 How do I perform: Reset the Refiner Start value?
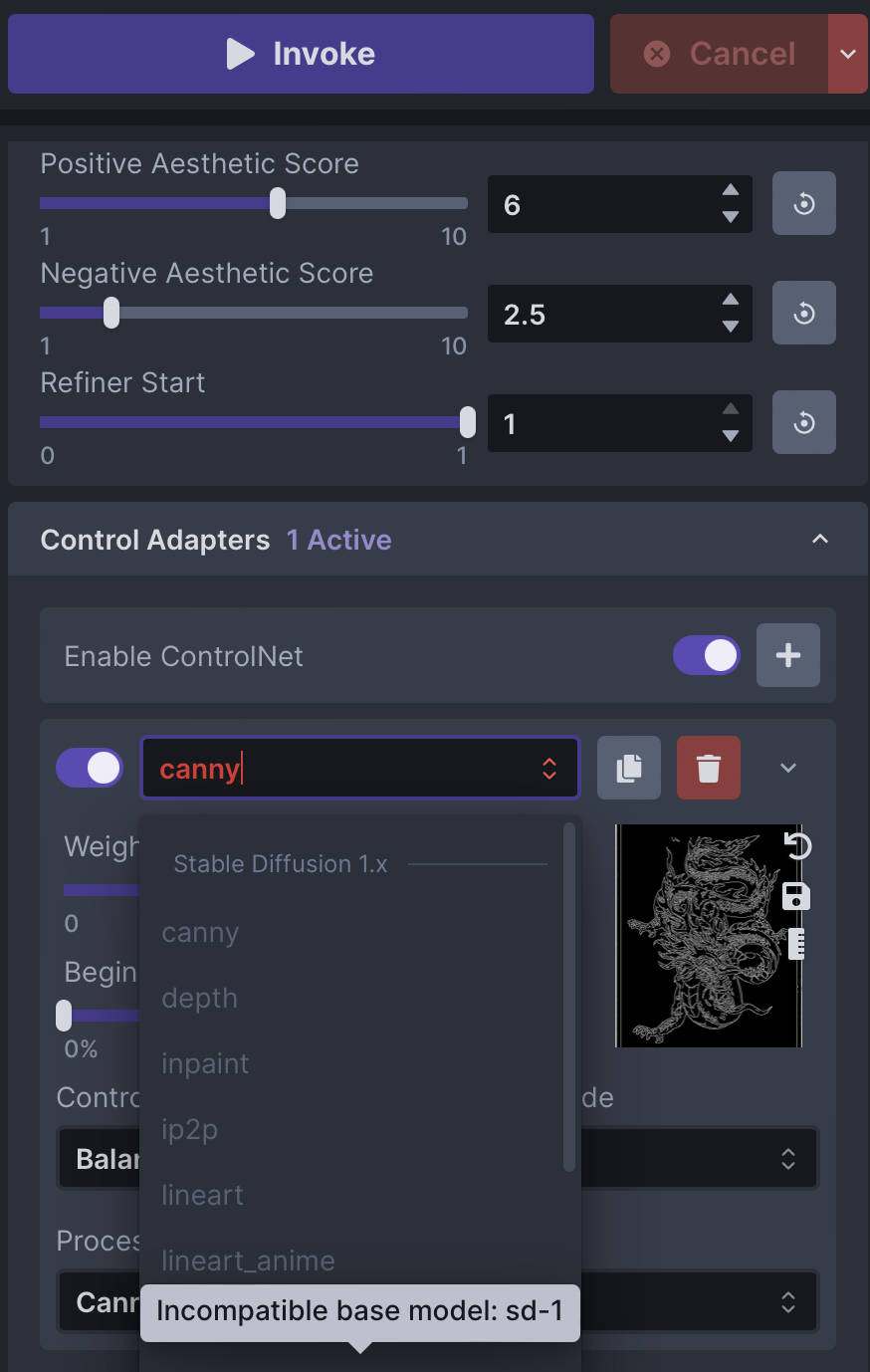click(x=803, y=422)
